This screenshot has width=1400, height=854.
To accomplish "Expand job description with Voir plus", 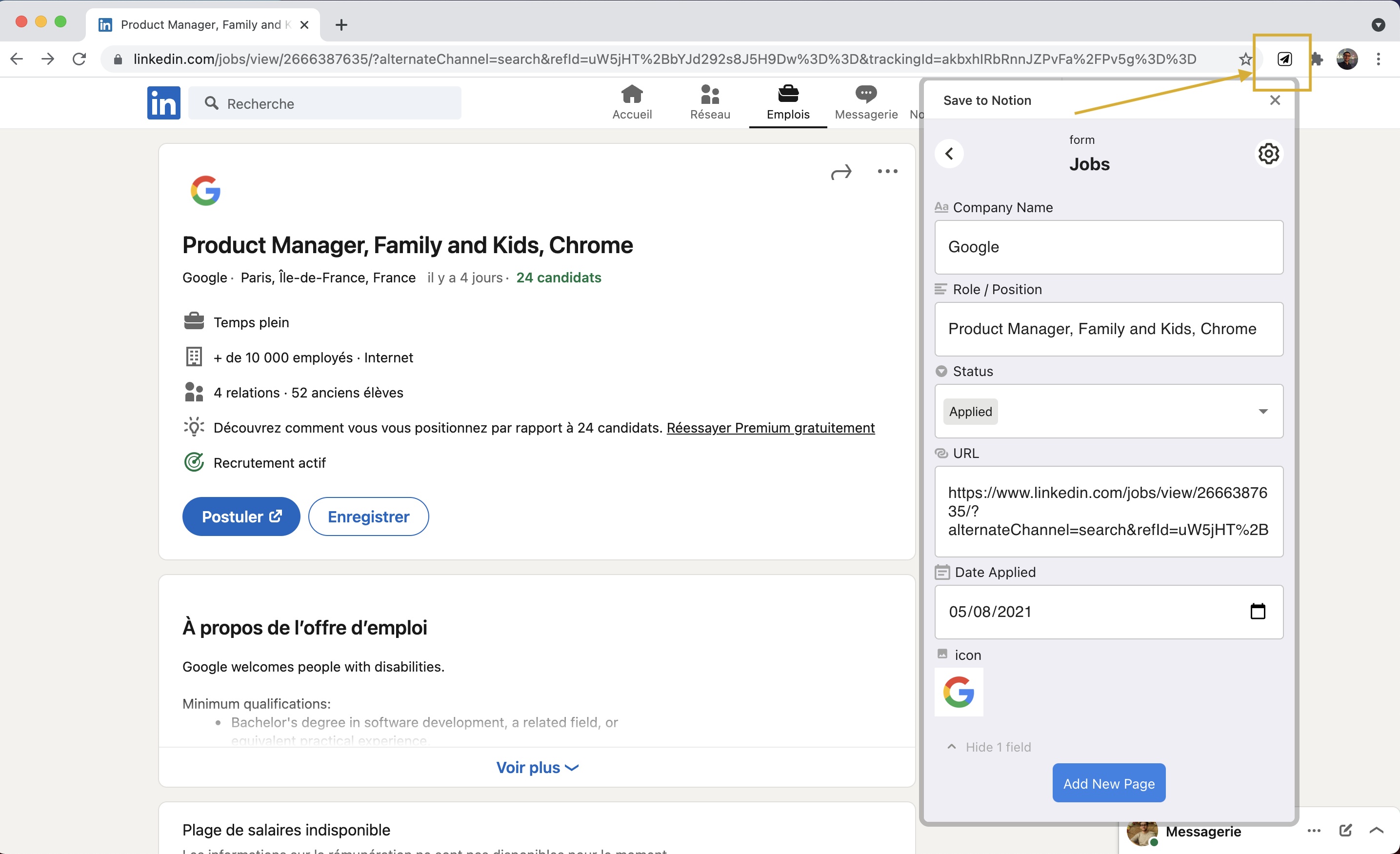I will pyautogui.click(x=537, y=768).
